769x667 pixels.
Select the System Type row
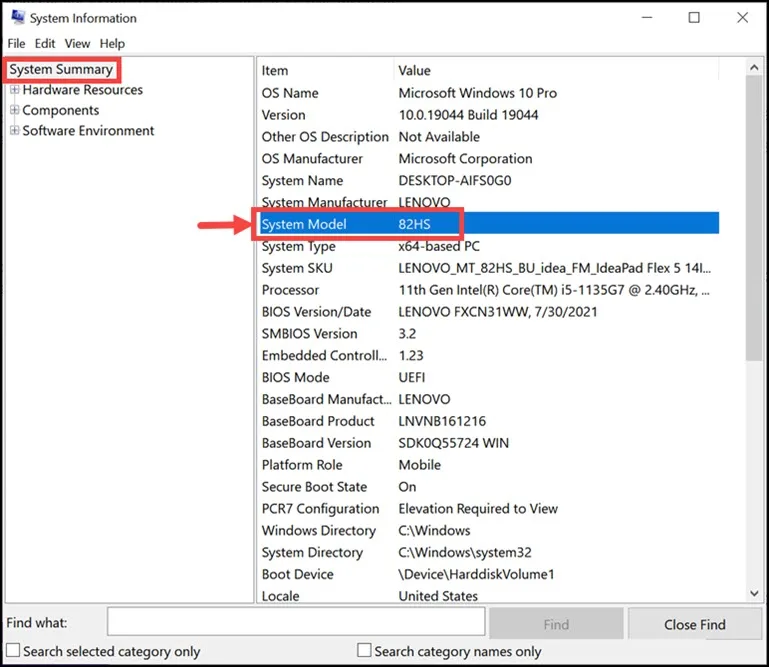pos(488,246)
